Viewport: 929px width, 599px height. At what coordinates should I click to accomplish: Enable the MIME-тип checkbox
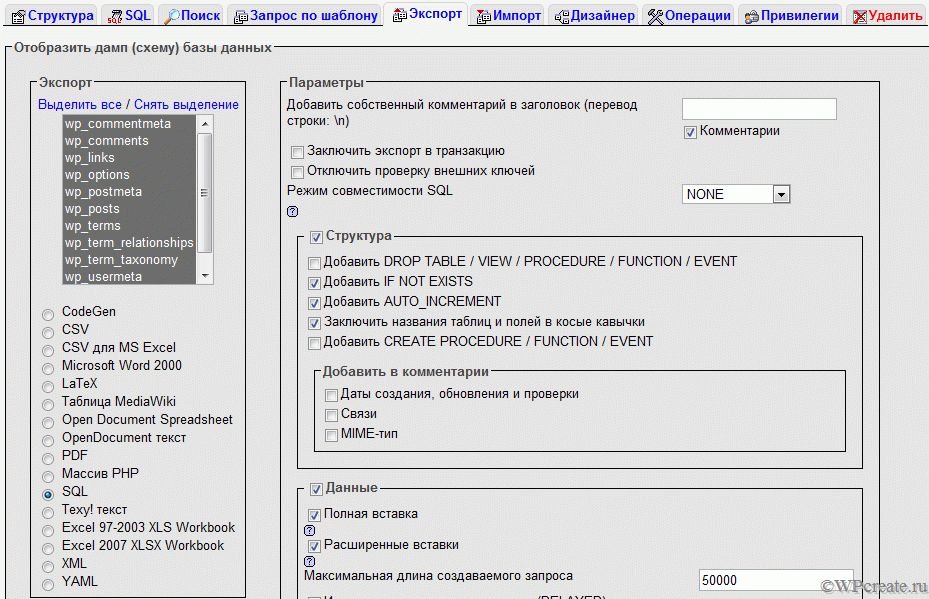332,435
